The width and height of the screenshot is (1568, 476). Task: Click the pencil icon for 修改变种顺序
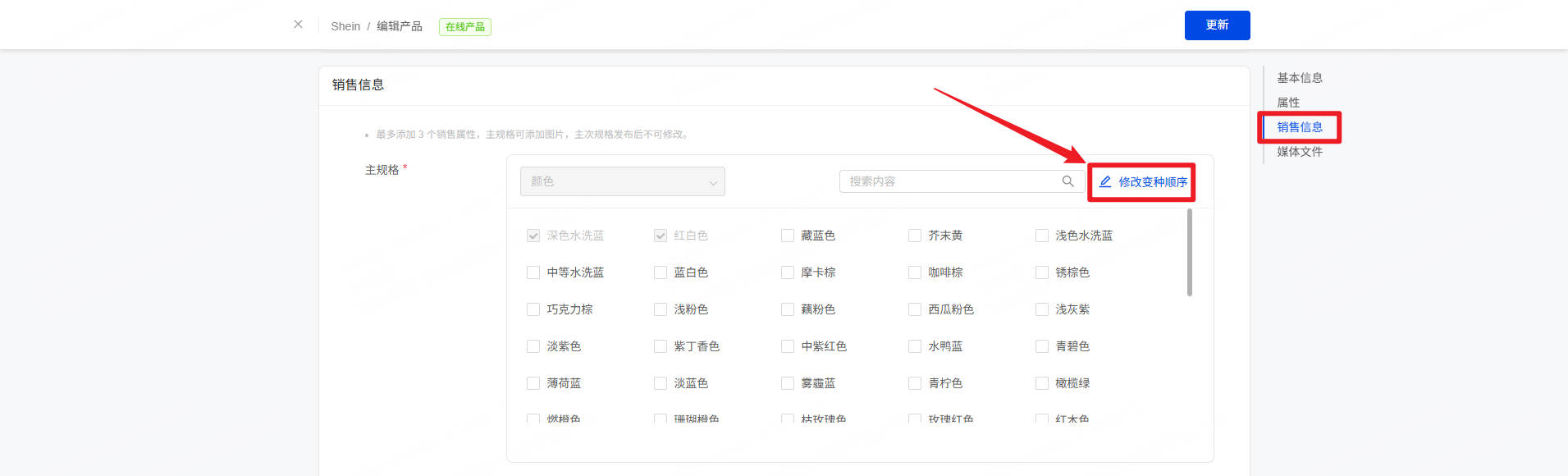pyautogui.click(x=1105, y=181)
